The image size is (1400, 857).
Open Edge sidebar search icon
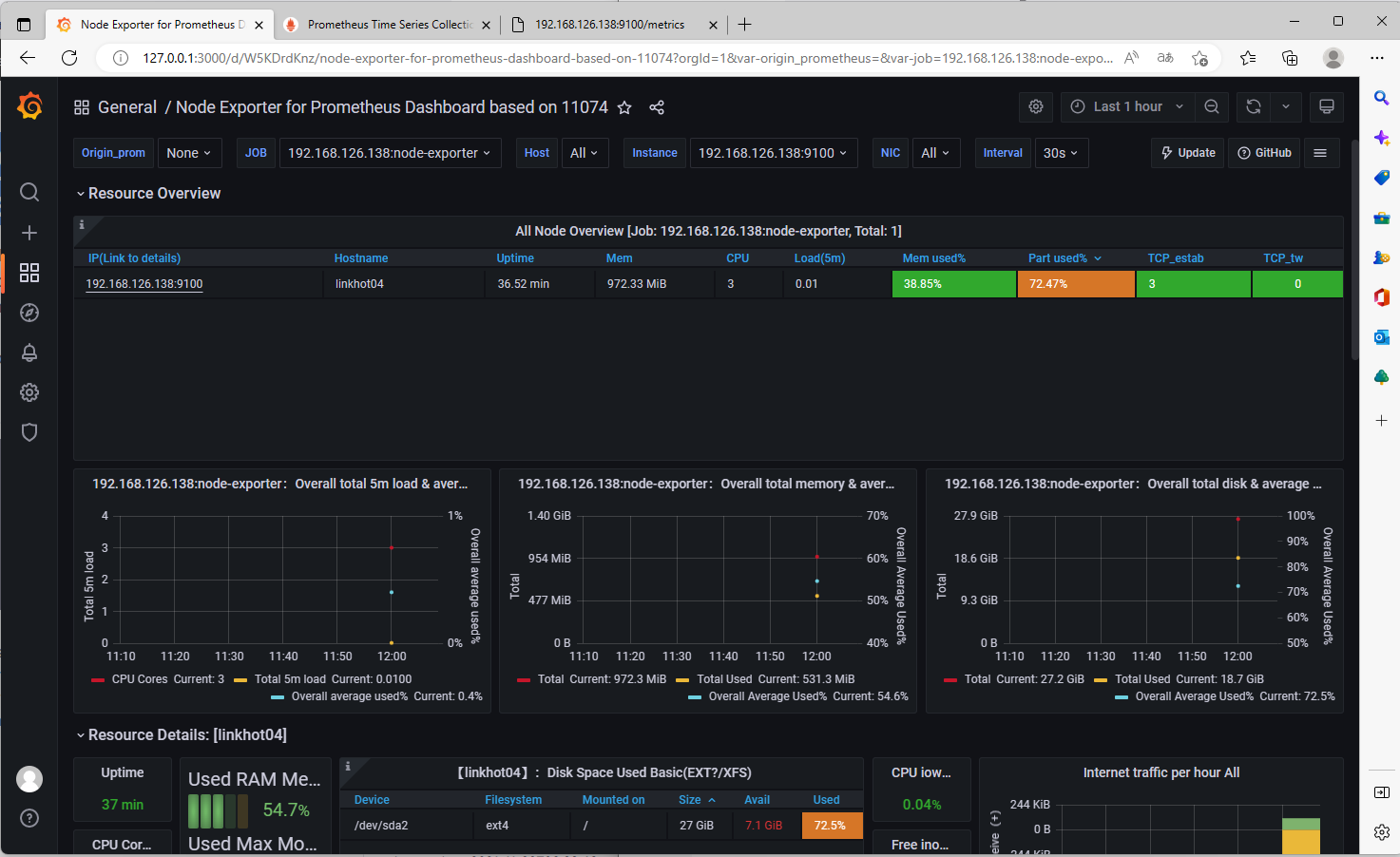coord(1382,98)
